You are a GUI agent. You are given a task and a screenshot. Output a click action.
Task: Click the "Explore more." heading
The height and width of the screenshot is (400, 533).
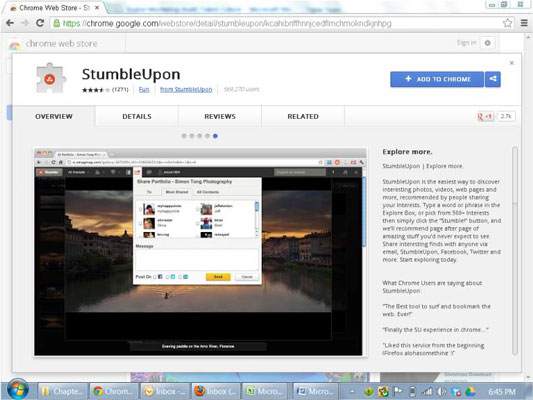coord(407,152)
